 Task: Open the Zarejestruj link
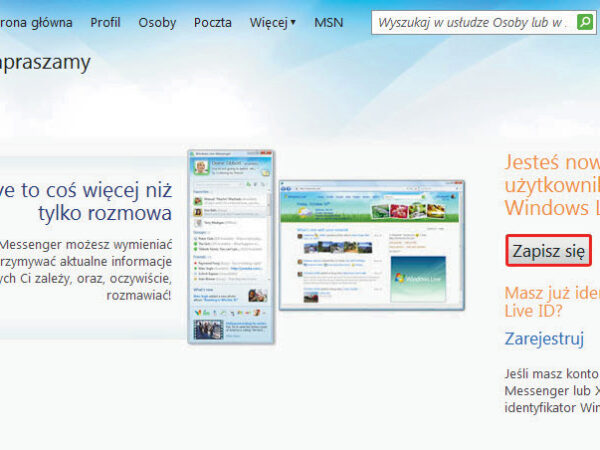pyautogui.click(x=544, y=339)
